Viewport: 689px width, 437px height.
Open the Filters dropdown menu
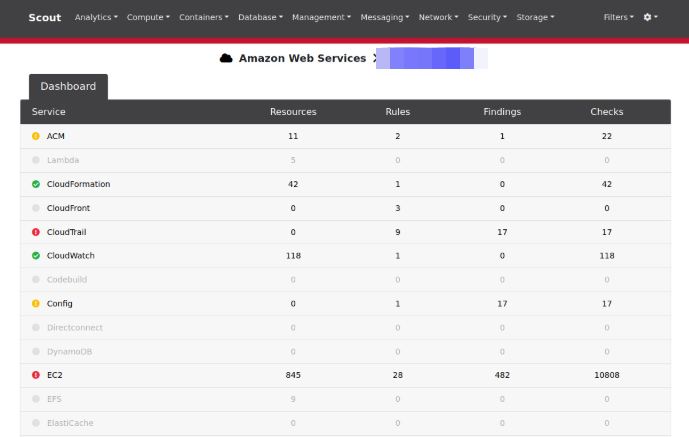[x=618, y=17]
